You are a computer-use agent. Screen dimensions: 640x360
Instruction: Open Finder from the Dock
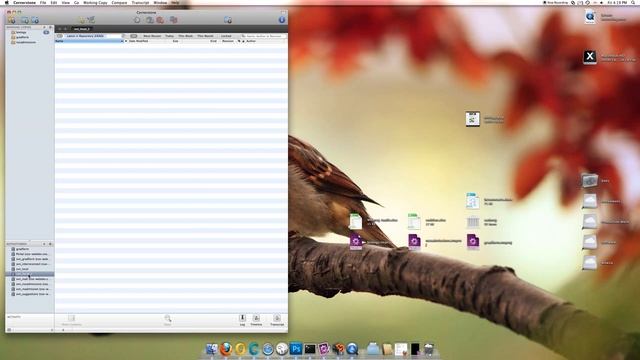[x=211, y=349]
